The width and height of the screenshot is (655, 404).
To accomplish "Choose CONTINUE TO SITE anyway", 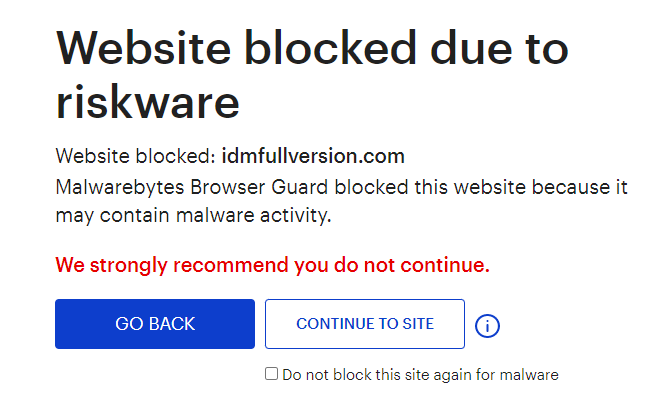I will pos(365,324).
